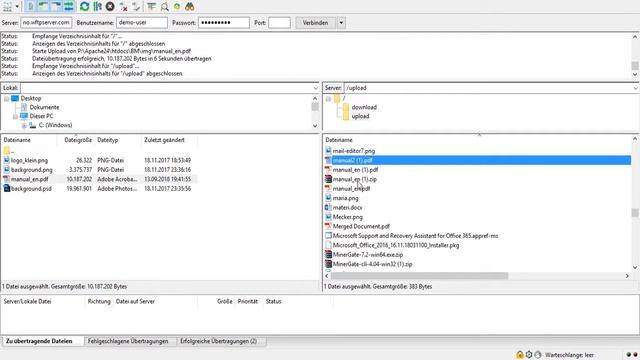The width and height of the screenshot is (640, 360).
Task: Select local file logo_klein.png
Action: click(x=29, y=160)
